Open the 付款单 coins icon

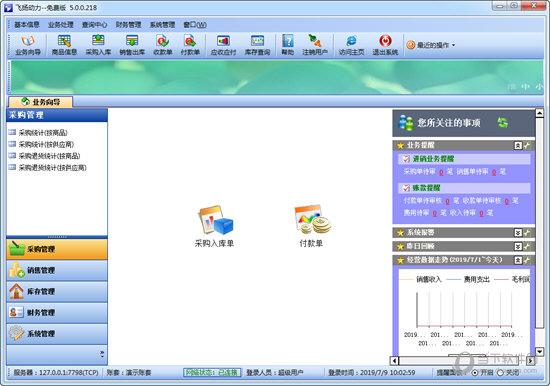pos(311,226)
